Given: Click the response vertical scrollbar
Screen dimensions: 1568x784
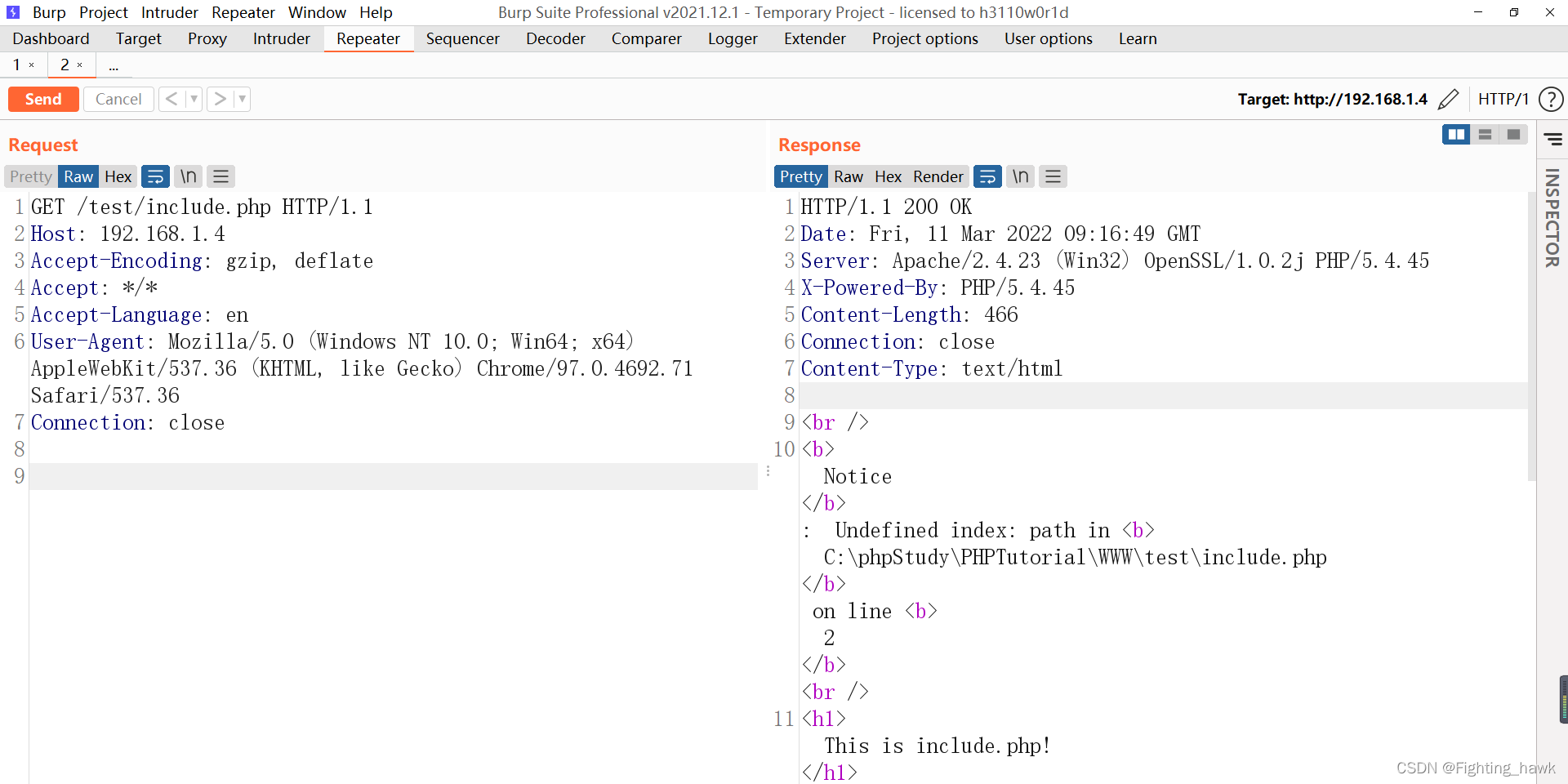Looking at the screenshot, I should point(1531,336).
